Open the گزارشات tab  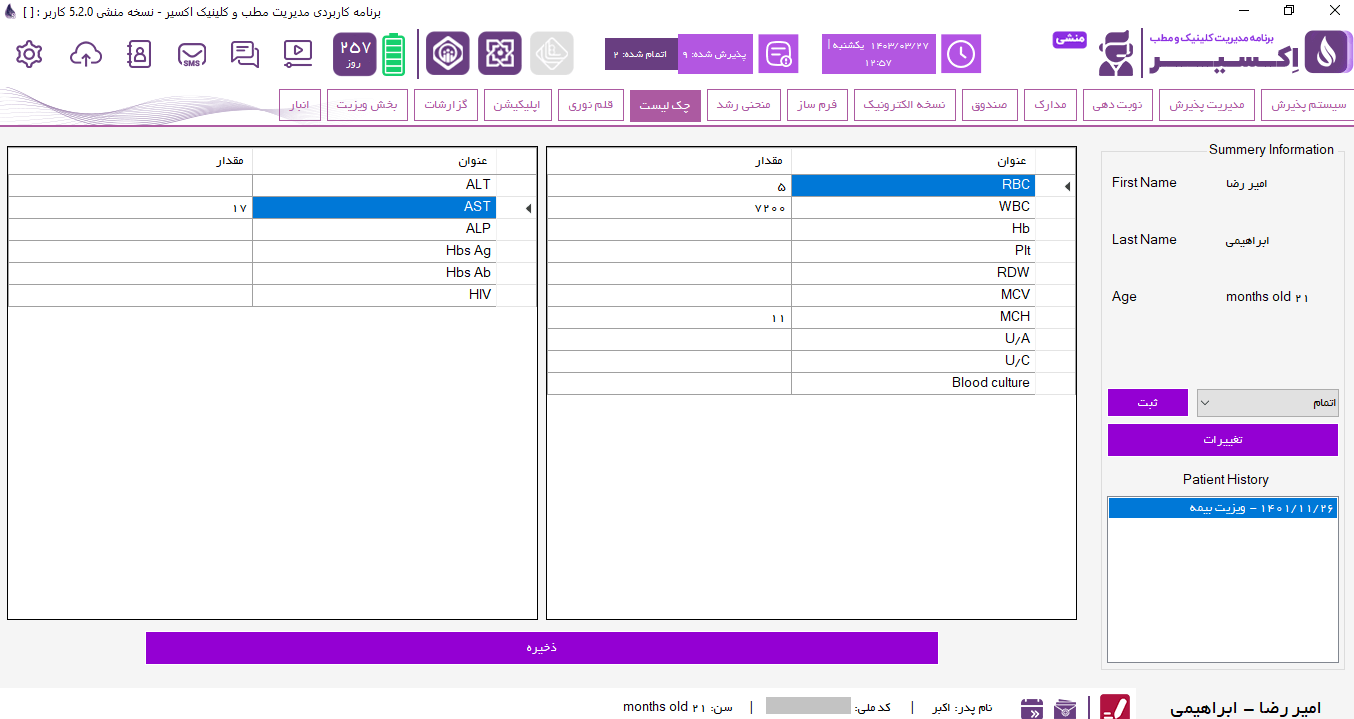click(446, 105)
